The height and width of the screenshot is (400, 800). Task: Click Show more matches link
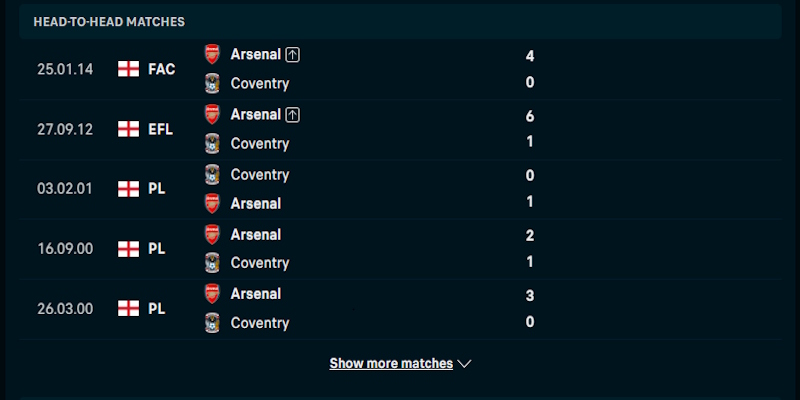coord(391,363)
